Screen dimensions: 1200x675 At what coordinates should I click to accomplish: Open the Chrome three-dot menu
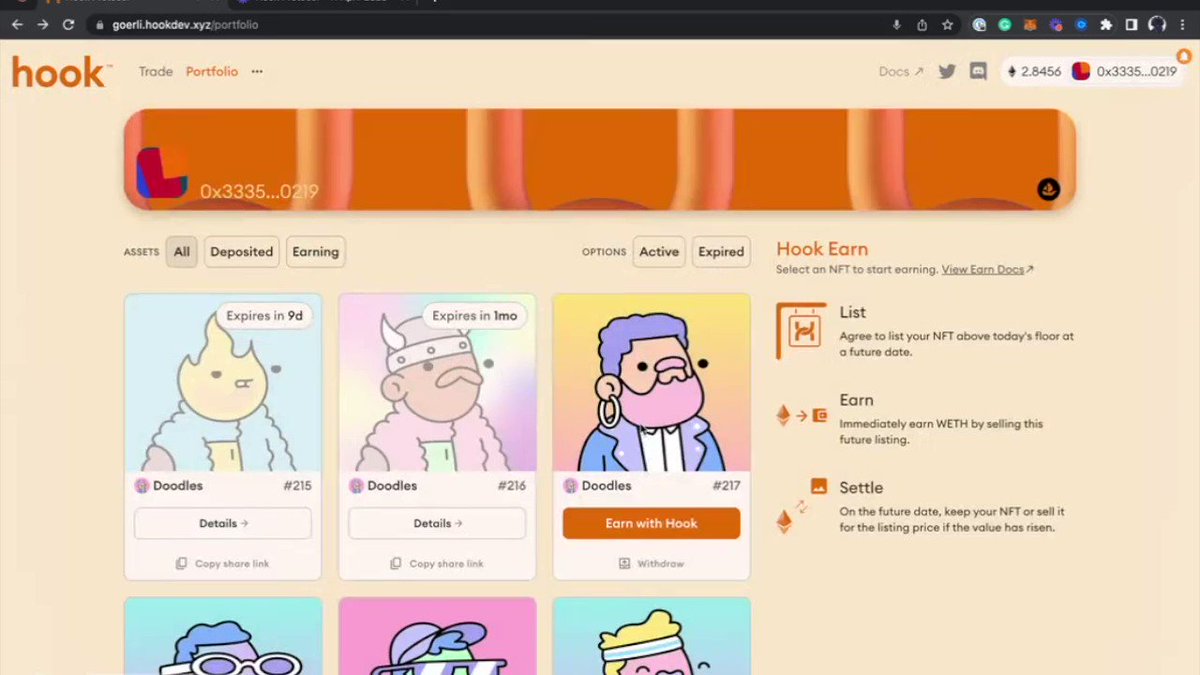coord(1184,25)
